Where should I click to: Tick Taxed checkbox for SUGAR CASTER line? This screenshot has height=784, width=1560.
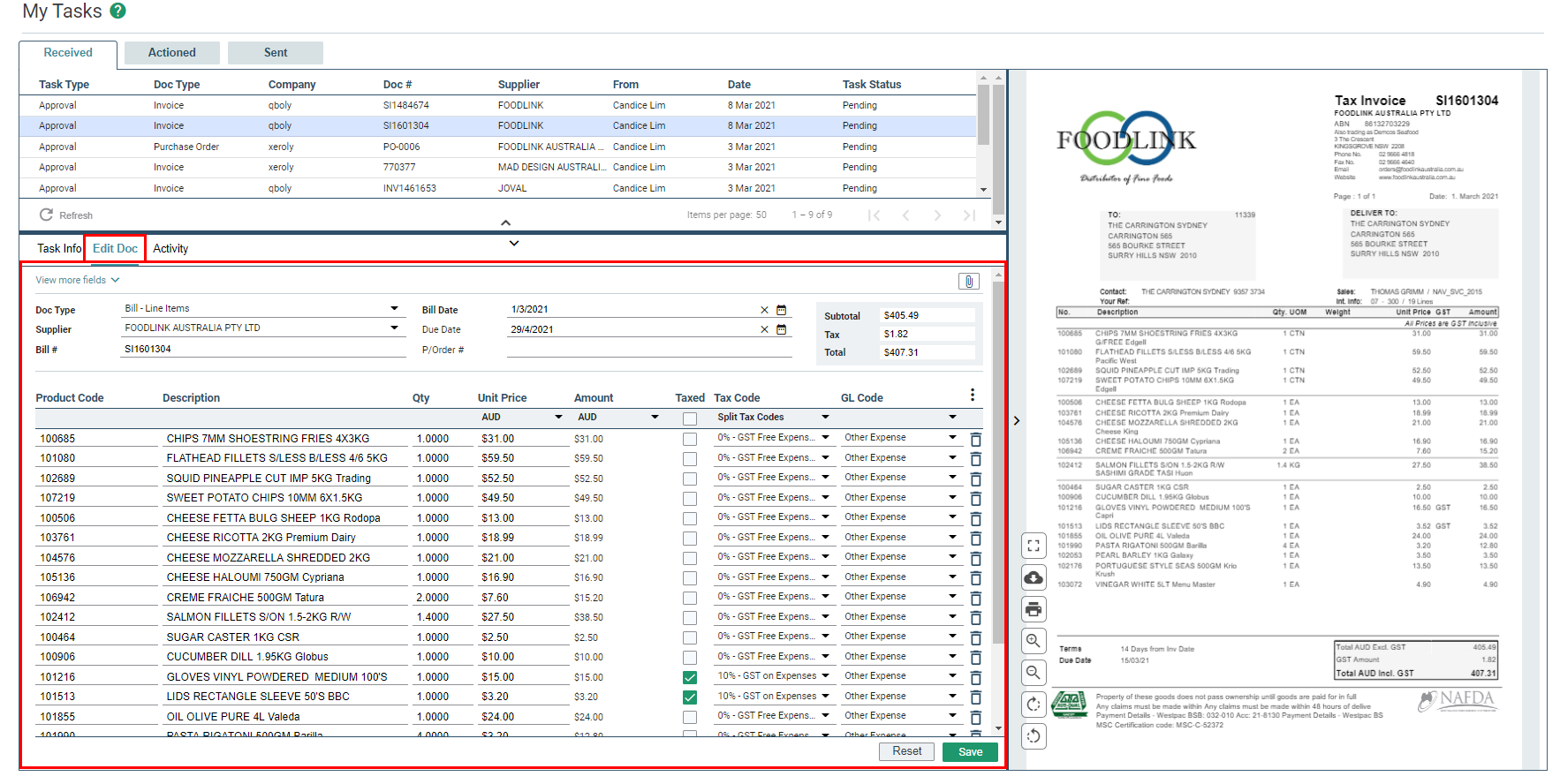pos(690,637)
